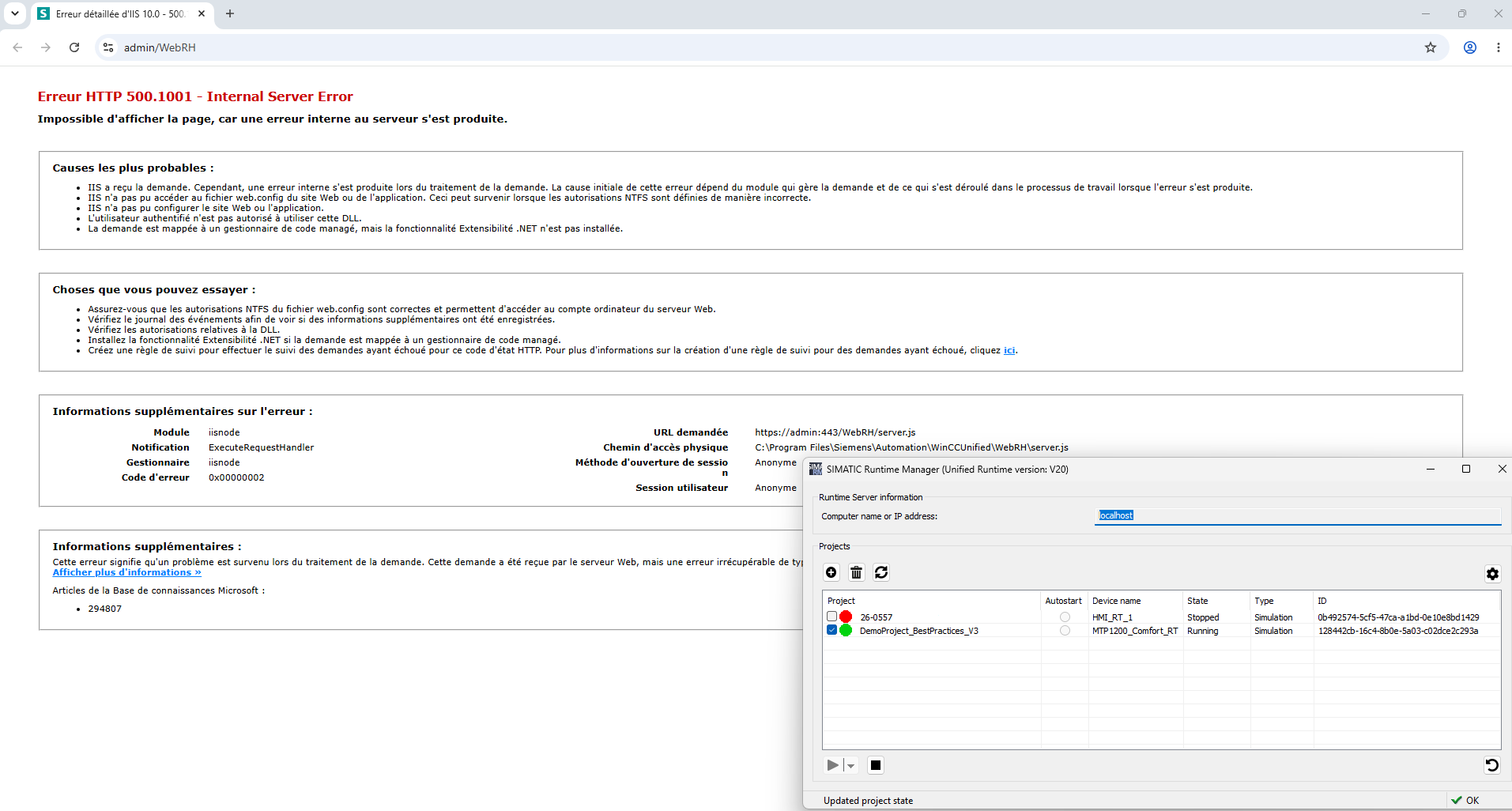The width and height of the screenshot is (1512, 811).
Task: Focus the Computer name or IP address field
Action: point(1297,515)
